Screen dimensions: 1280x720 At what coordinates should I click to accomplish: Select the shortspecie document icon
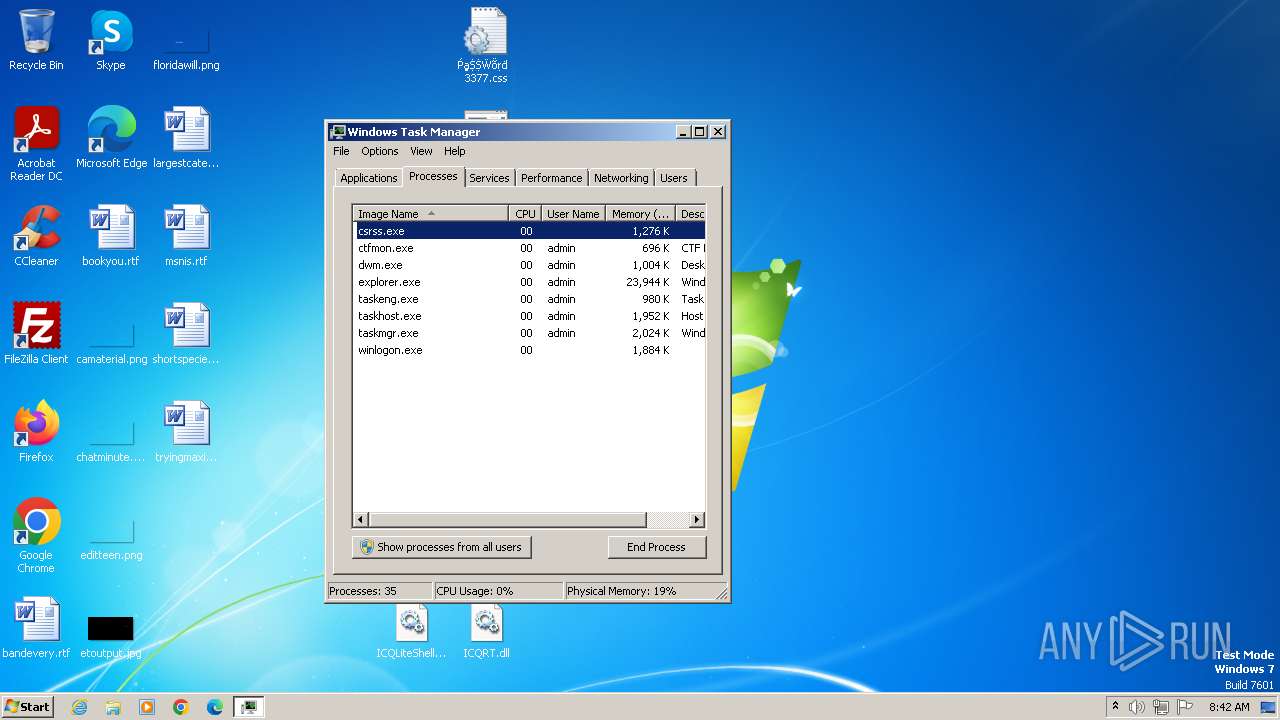[x=186, y=334]
